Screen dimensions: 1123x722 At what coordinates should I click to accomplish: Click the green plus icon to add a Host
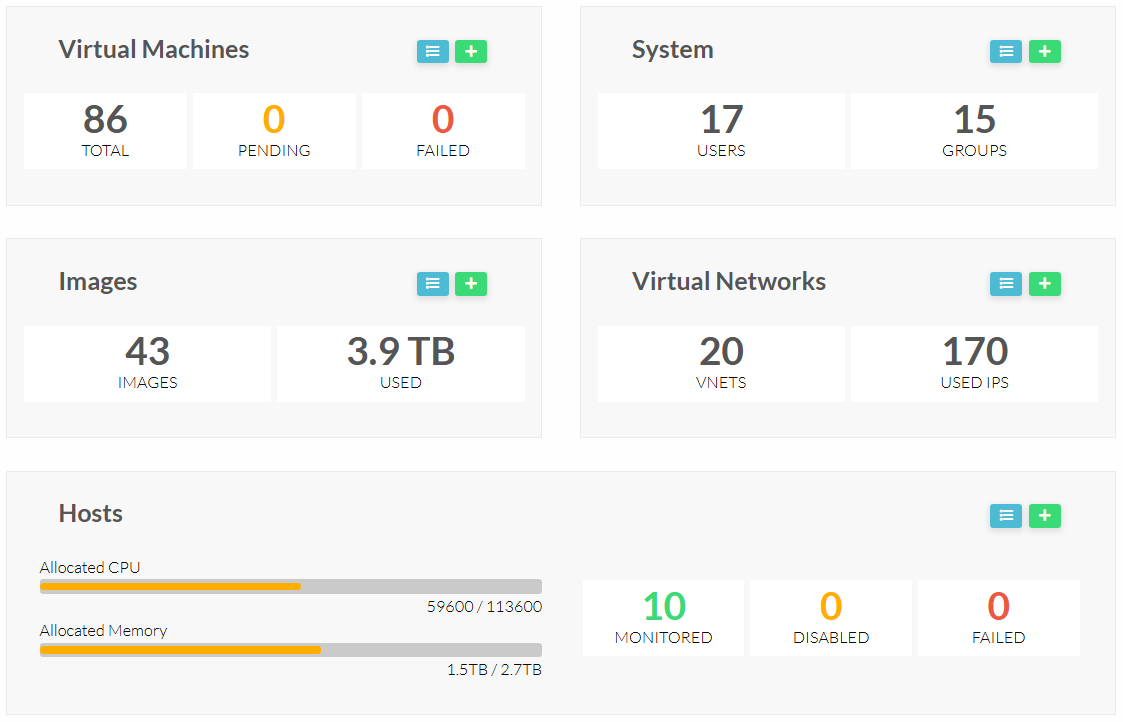(x=1044, y=516)
